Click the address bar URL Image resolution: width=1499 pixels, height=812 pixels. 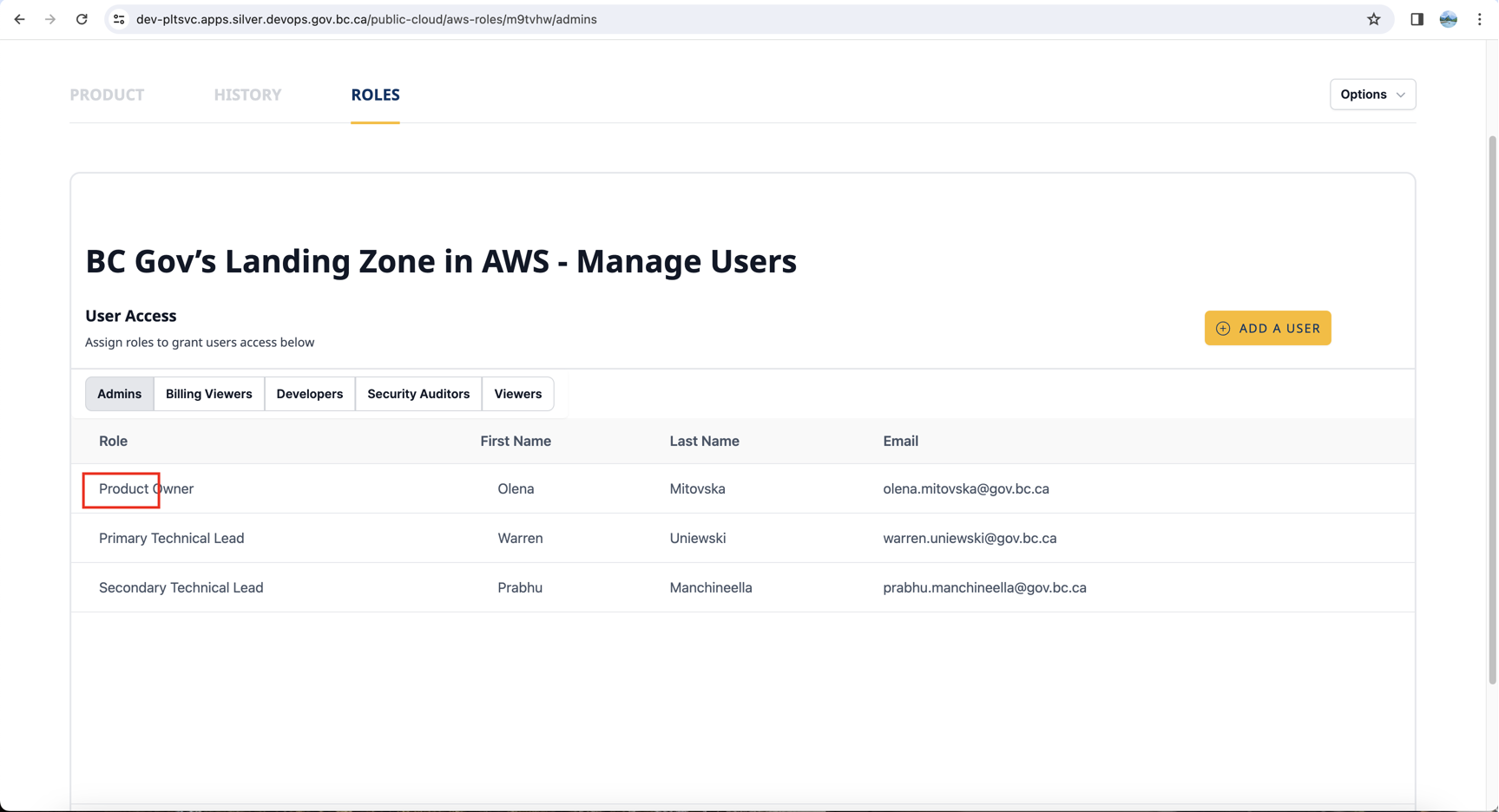[366, 19]
